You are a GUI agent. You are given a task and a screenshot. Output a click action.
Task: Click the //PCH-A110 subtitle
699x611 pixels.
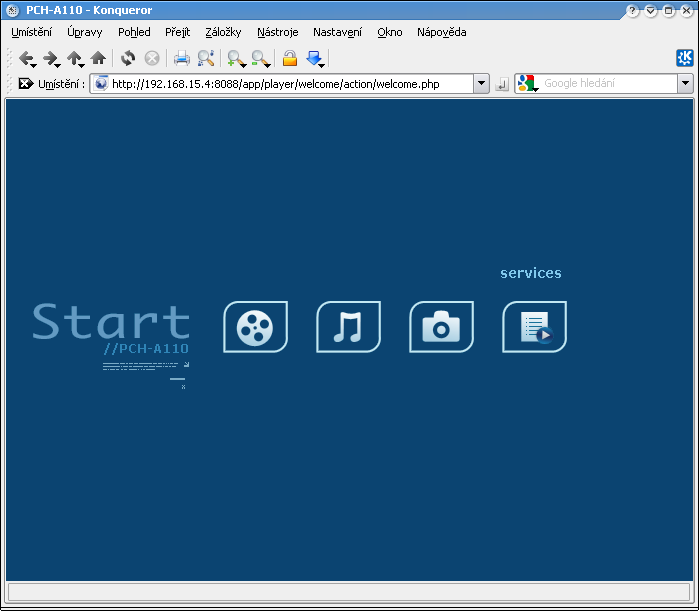146,349
